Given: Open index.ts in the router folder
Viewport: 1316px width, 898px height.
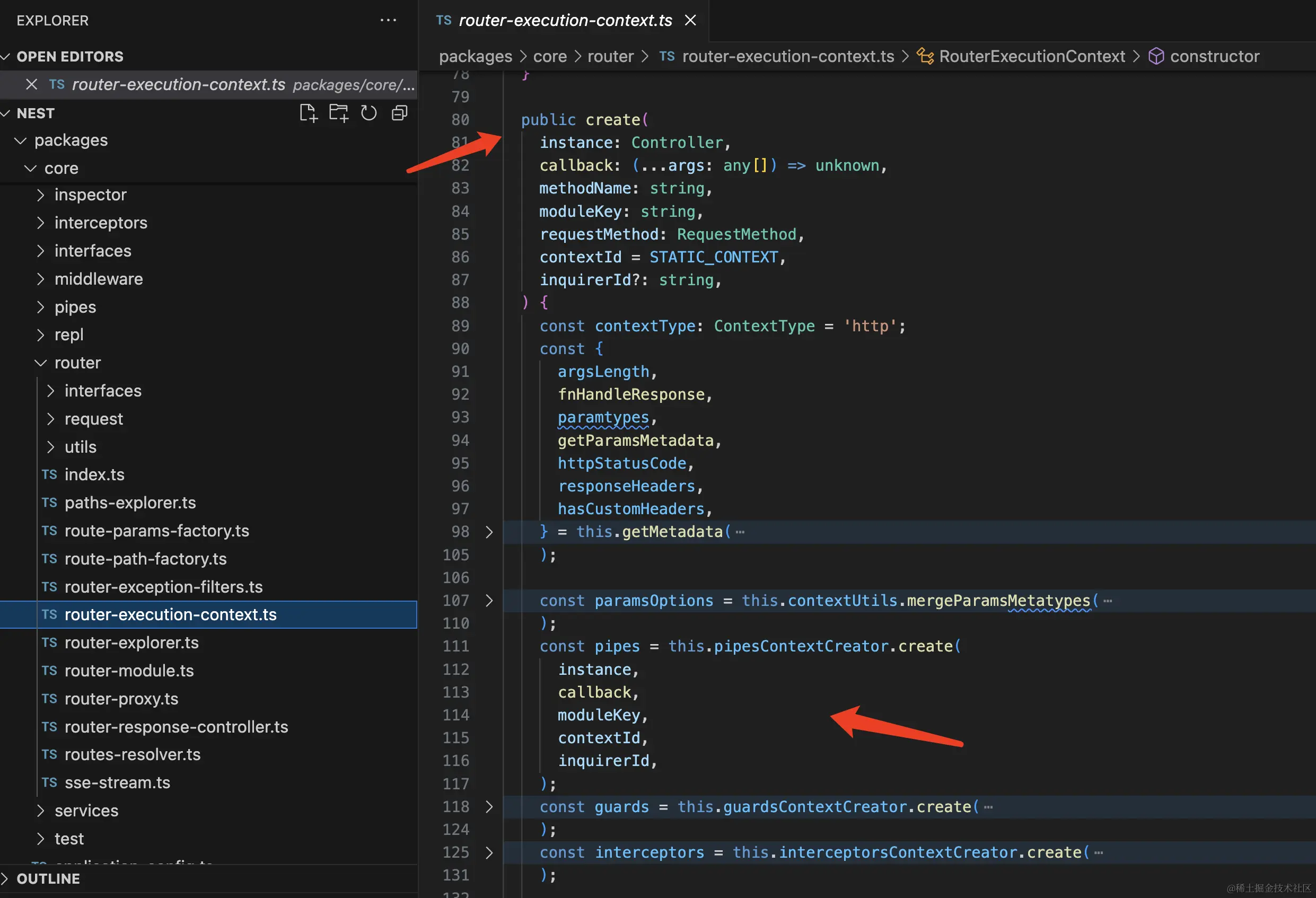Looking at the screenshot, I should tap(94, 474).
